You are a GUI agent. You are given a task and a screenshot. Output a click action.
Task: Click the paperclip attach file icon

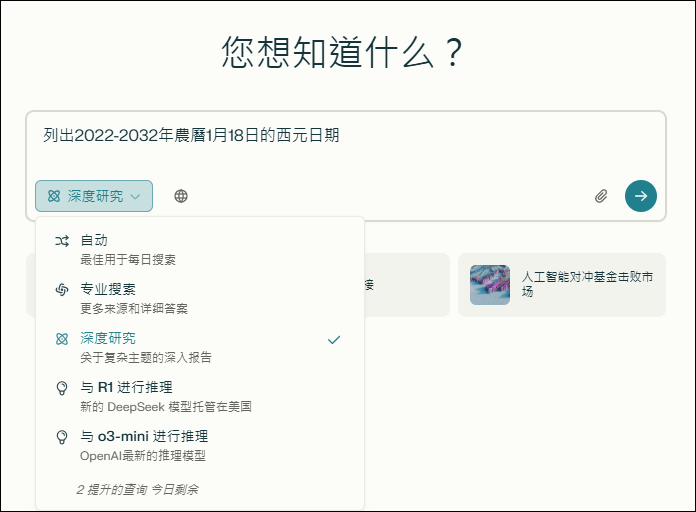(601, 196)
